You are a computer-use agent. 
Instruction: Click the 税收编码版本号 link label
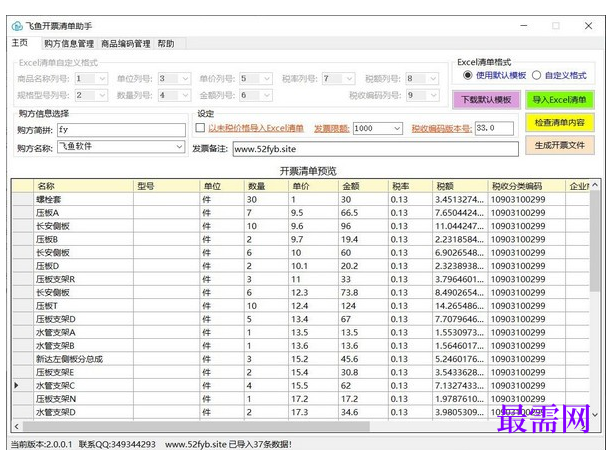click(442, 128)
